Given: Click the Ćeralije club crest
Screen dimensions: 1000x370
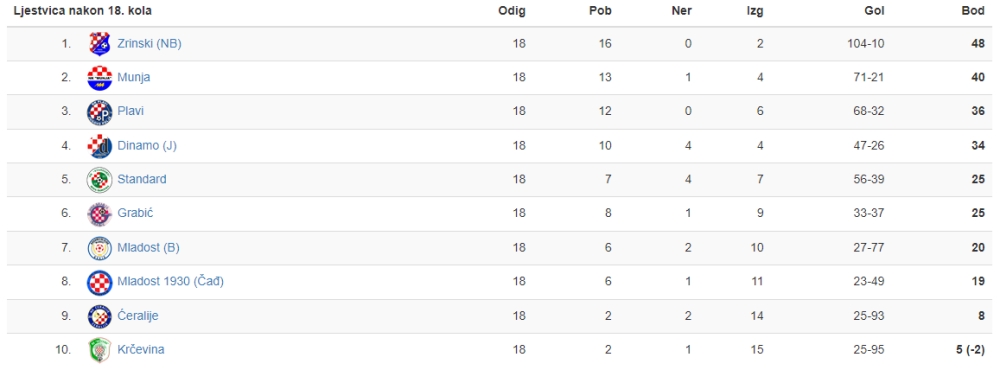Looking at the screenshot, I should (99, 316).
